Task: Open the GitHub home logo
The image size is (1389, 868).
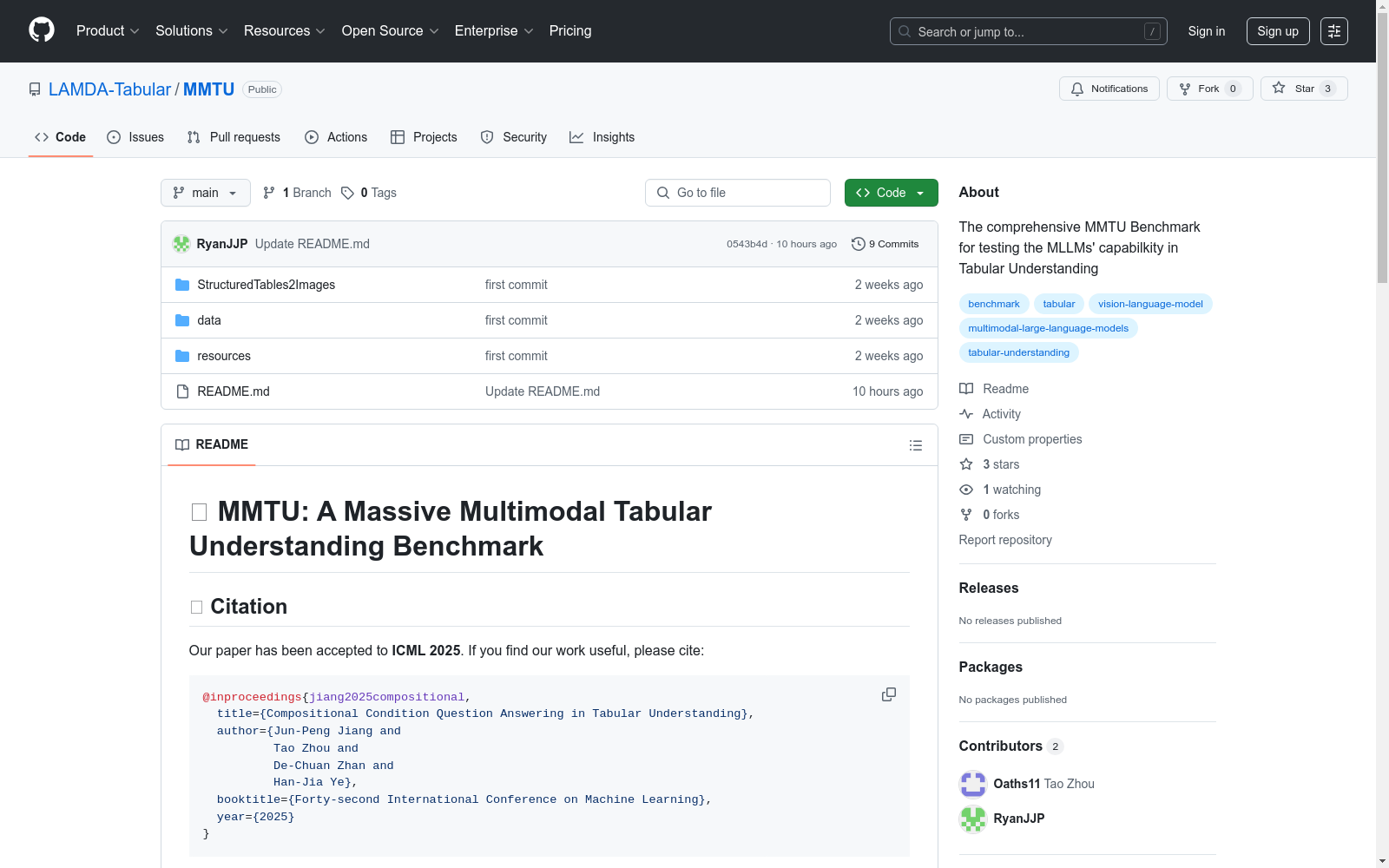Action: point(42,30)
